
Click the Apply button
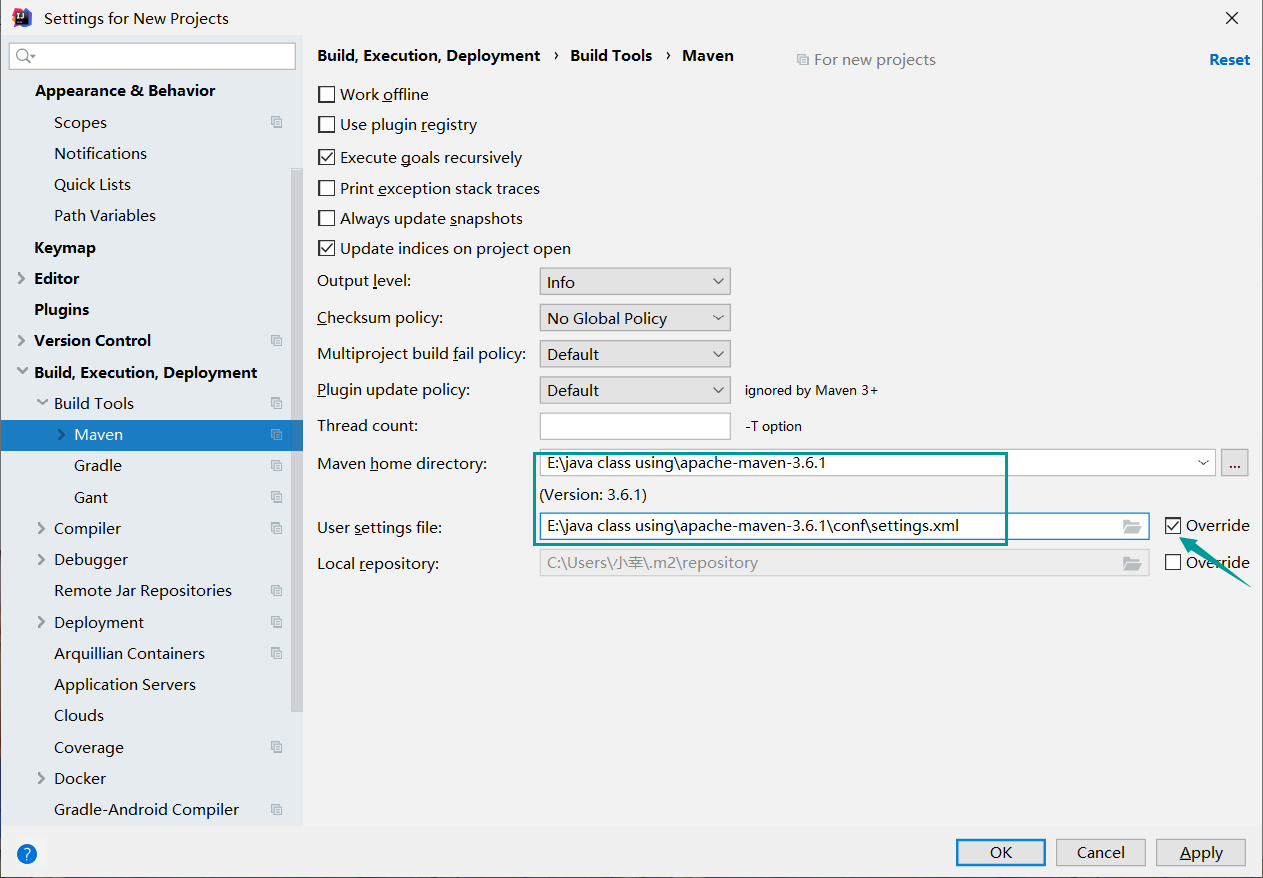[x=1201, y=852]
